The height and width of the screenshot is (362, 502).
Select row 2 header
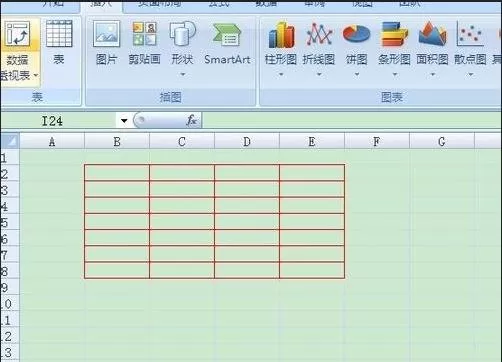pos(9,173)
